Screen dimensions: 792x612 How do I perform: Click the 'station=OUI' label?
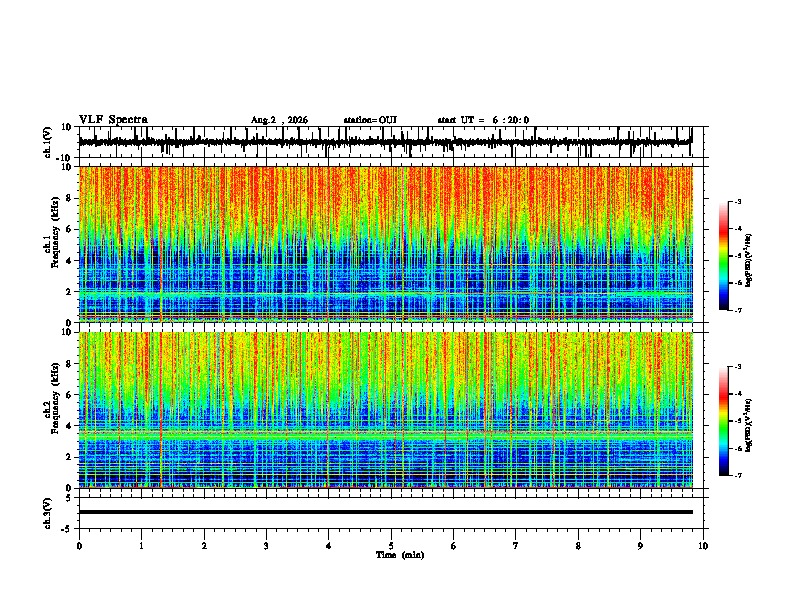pyautogui.click(x=370, y=120)
